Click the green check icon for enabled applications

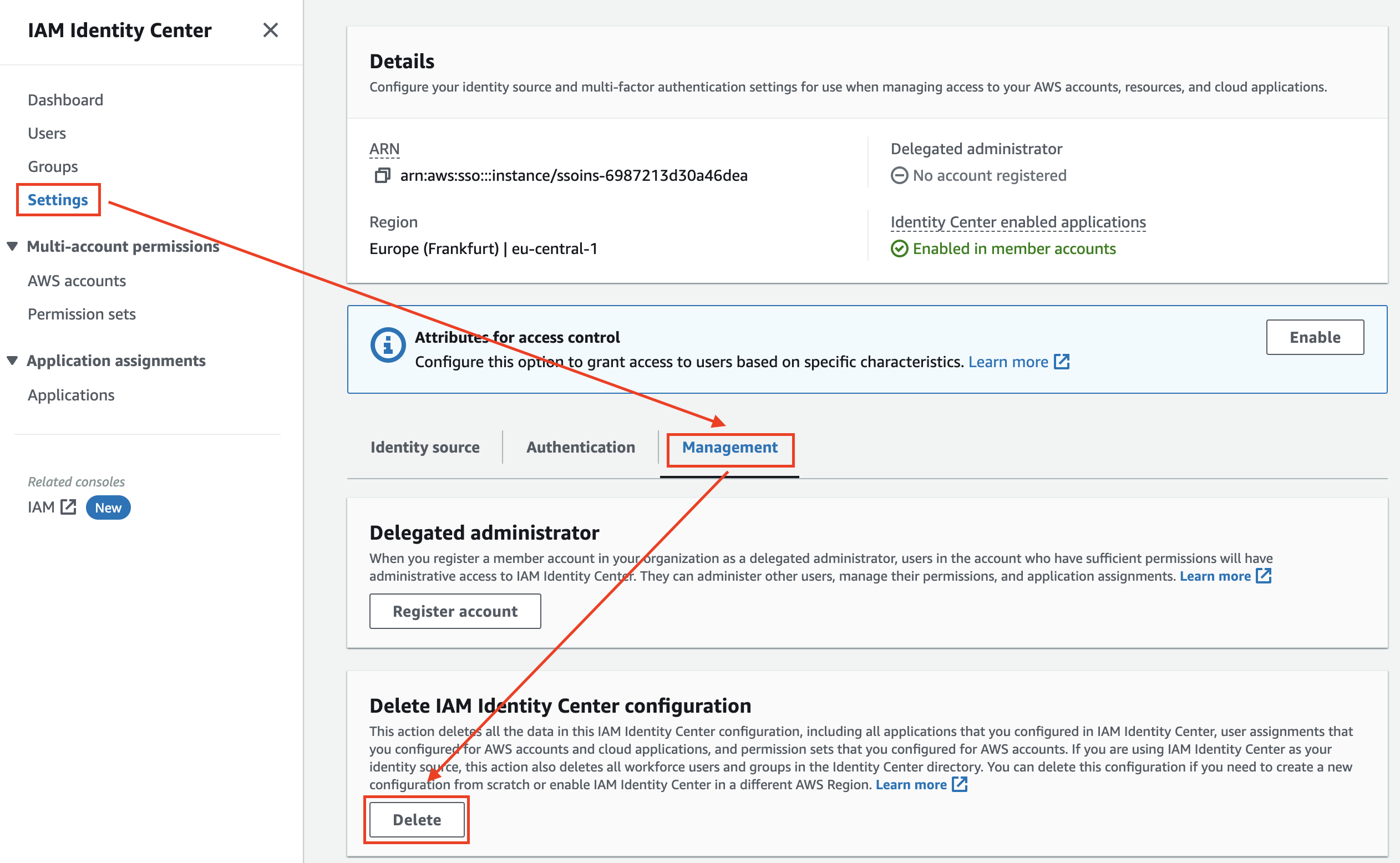(900, 249)
